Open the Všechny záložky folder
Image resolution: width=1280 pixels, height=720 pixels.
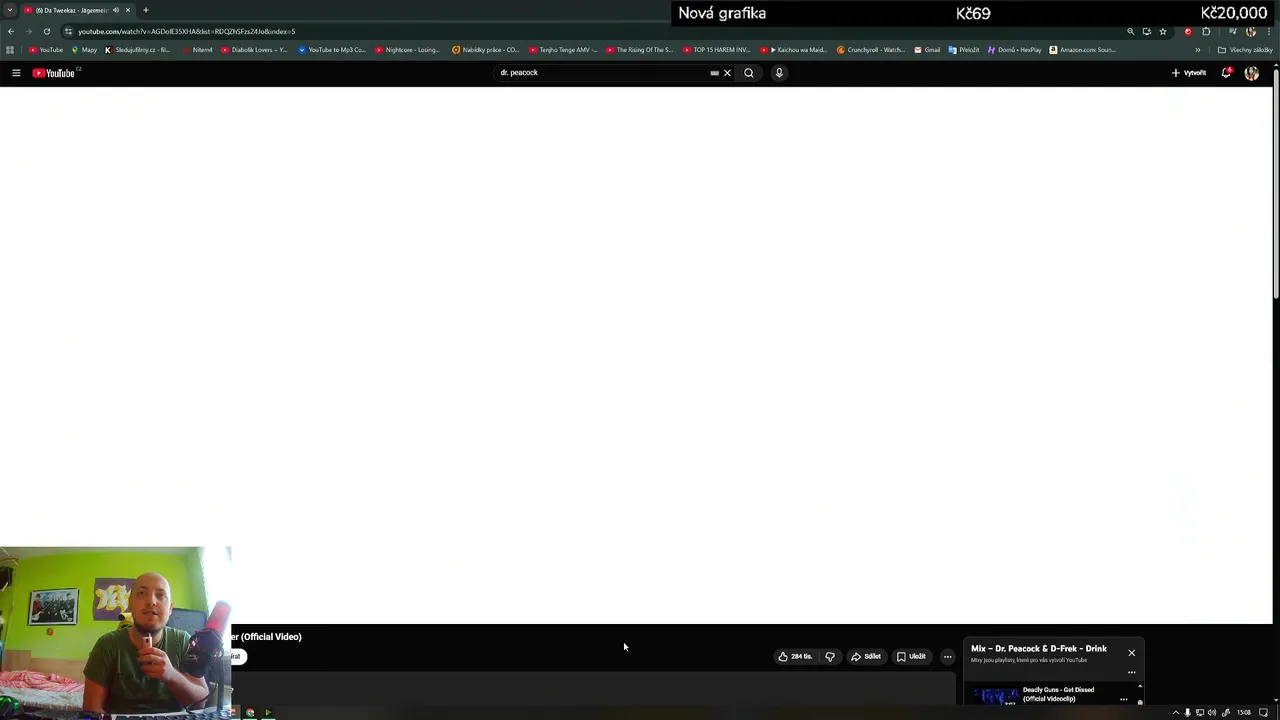(x=1245, y=50)
